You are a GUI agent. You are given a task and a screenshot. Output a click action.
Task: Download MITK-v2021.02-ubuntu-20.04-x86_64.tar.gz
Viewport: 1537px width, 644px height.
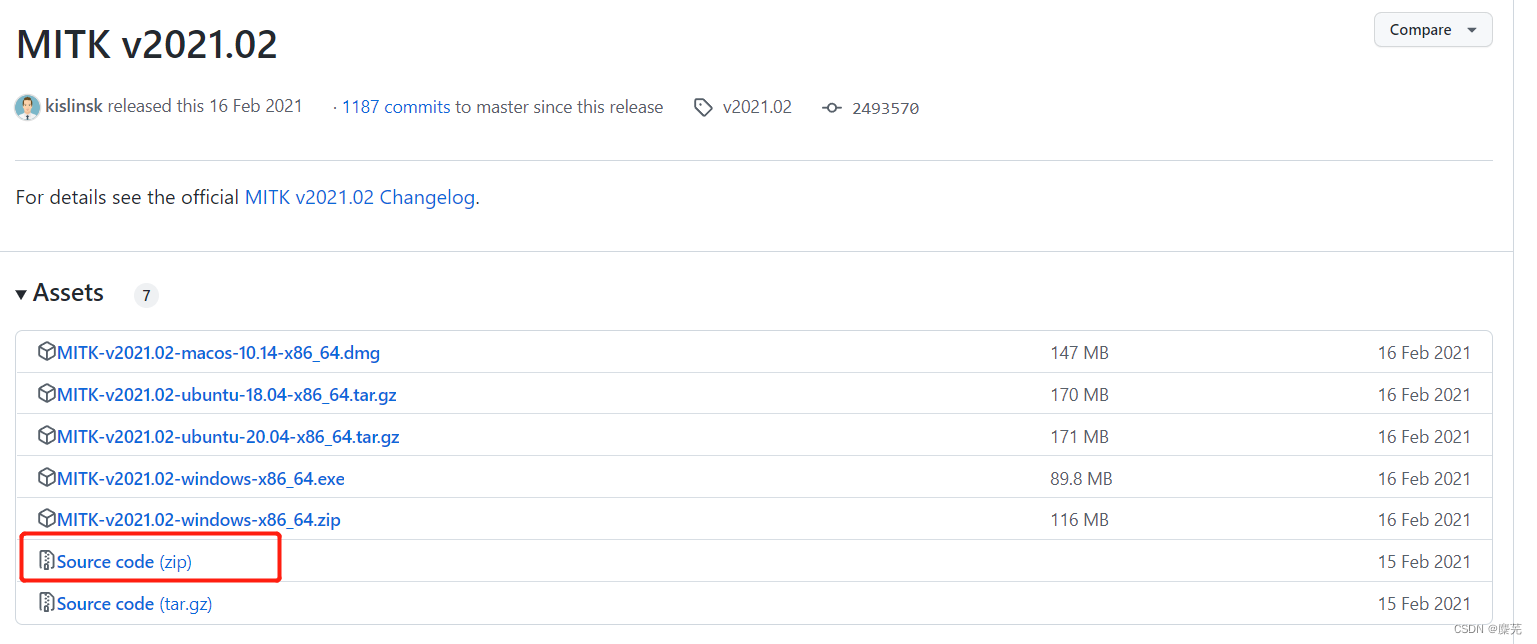tap(228, 437)
